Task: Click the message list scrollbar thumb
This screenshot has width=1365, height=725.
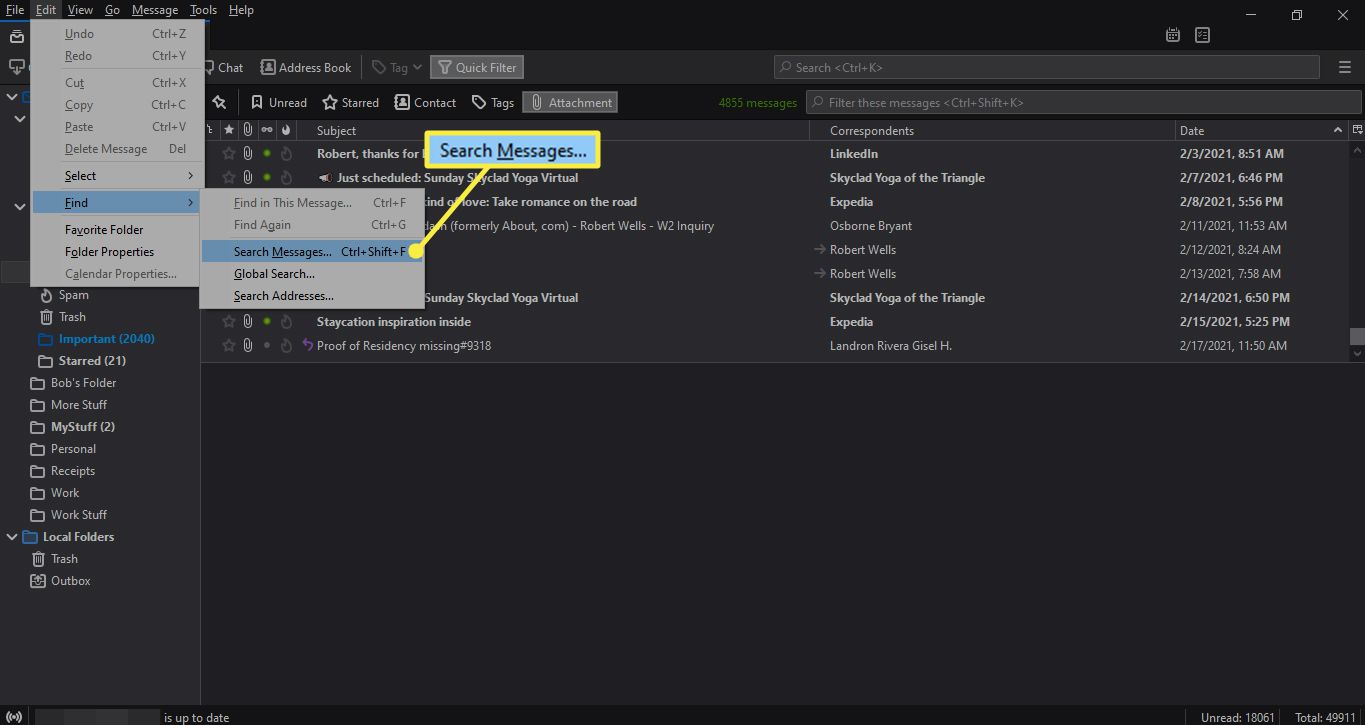Action: (1357, 337)
